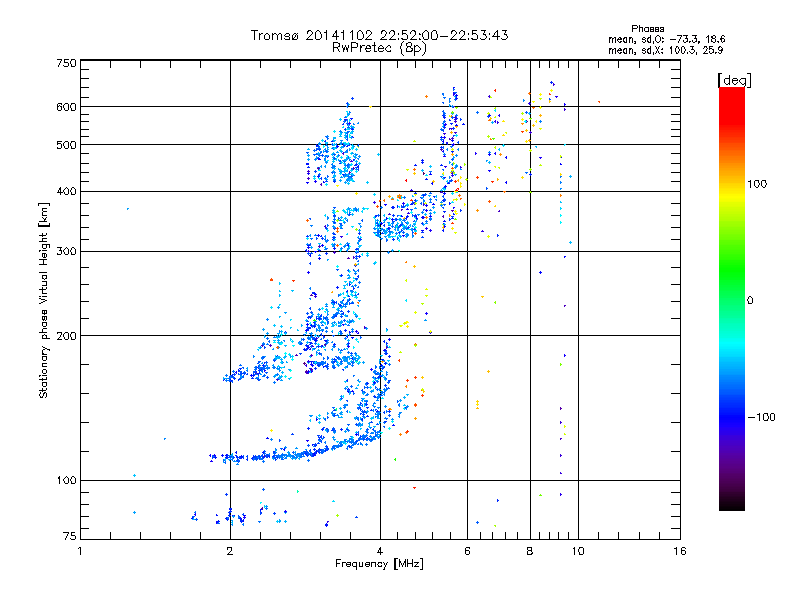This screenshot has height=600, width=800.
Task: Click the 'mean, sd,X: 100.3, 25.9' statistic
Action: coord(665,50)
